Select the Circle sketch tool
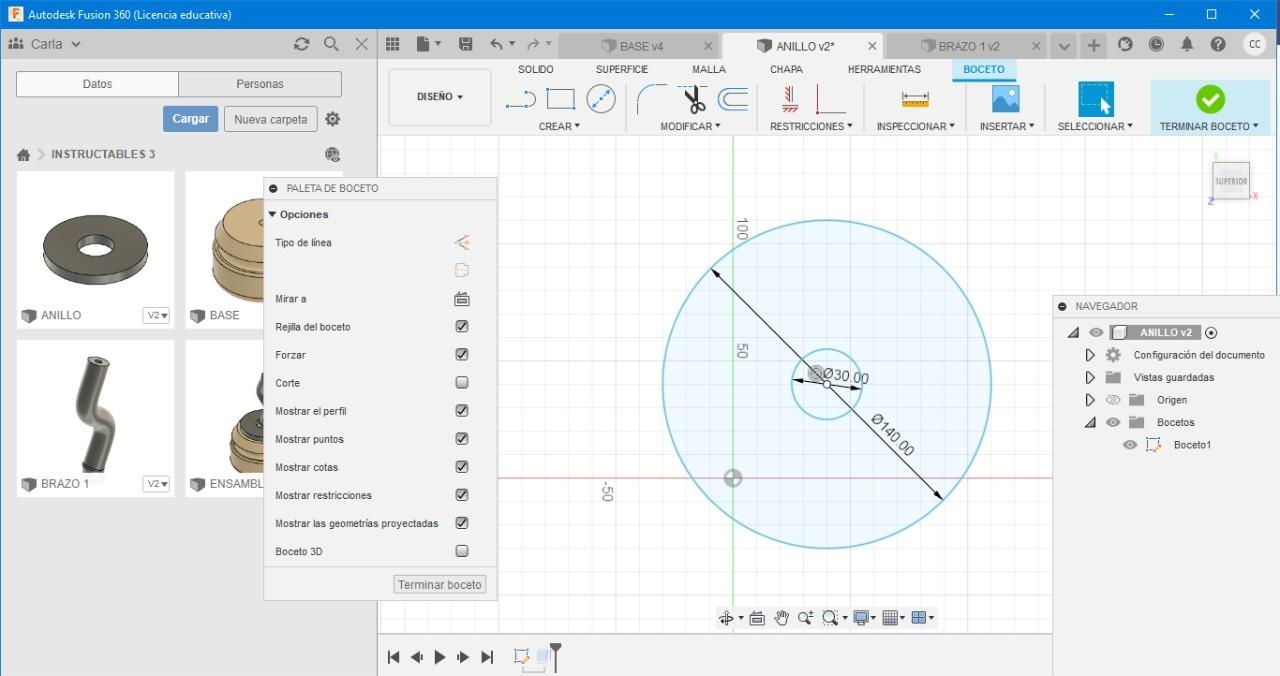This screenshot has width=1280, height=676. 601,99
